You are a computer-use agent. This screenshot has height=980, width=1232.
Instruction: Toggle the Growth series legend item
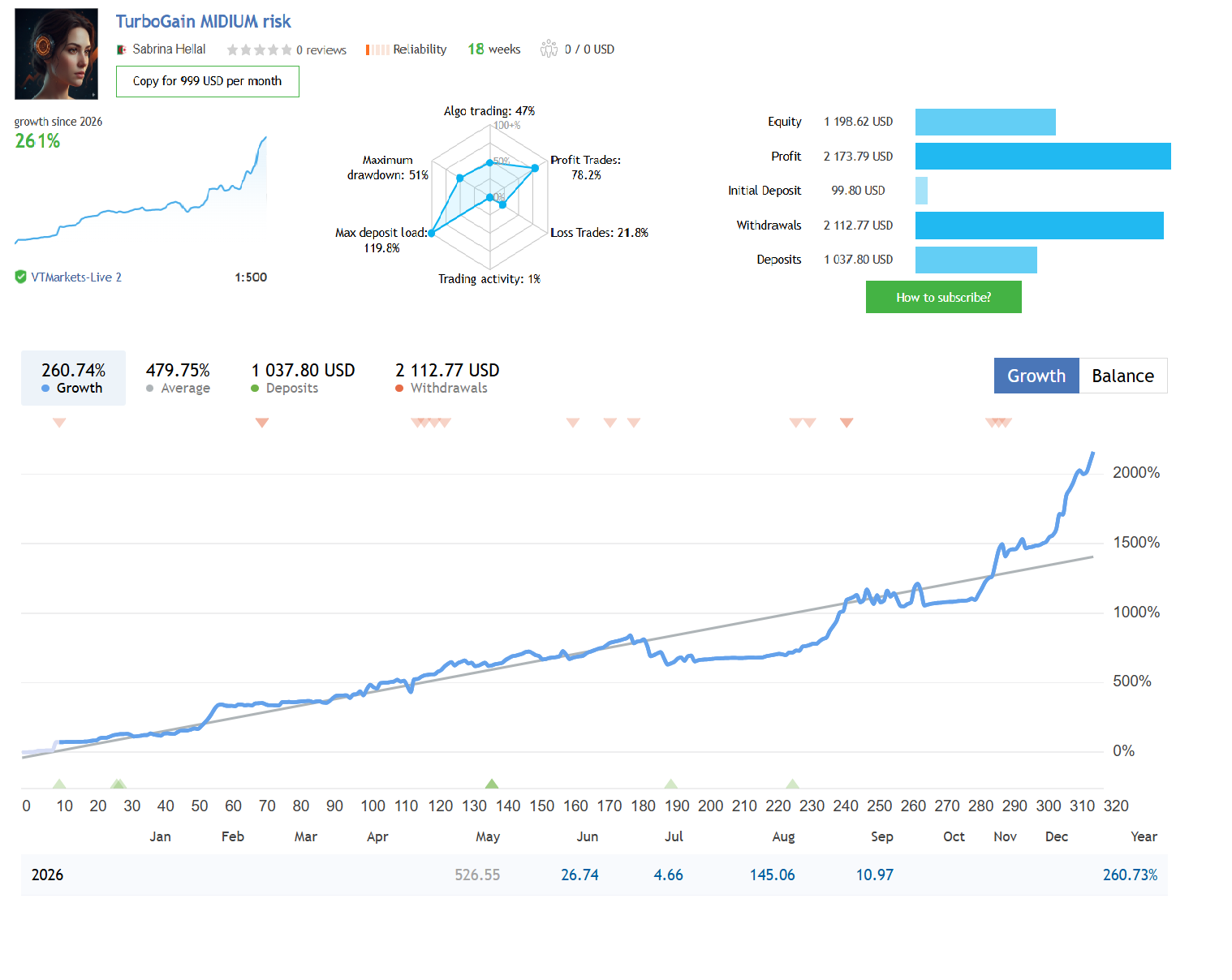(x=73, y=378)
